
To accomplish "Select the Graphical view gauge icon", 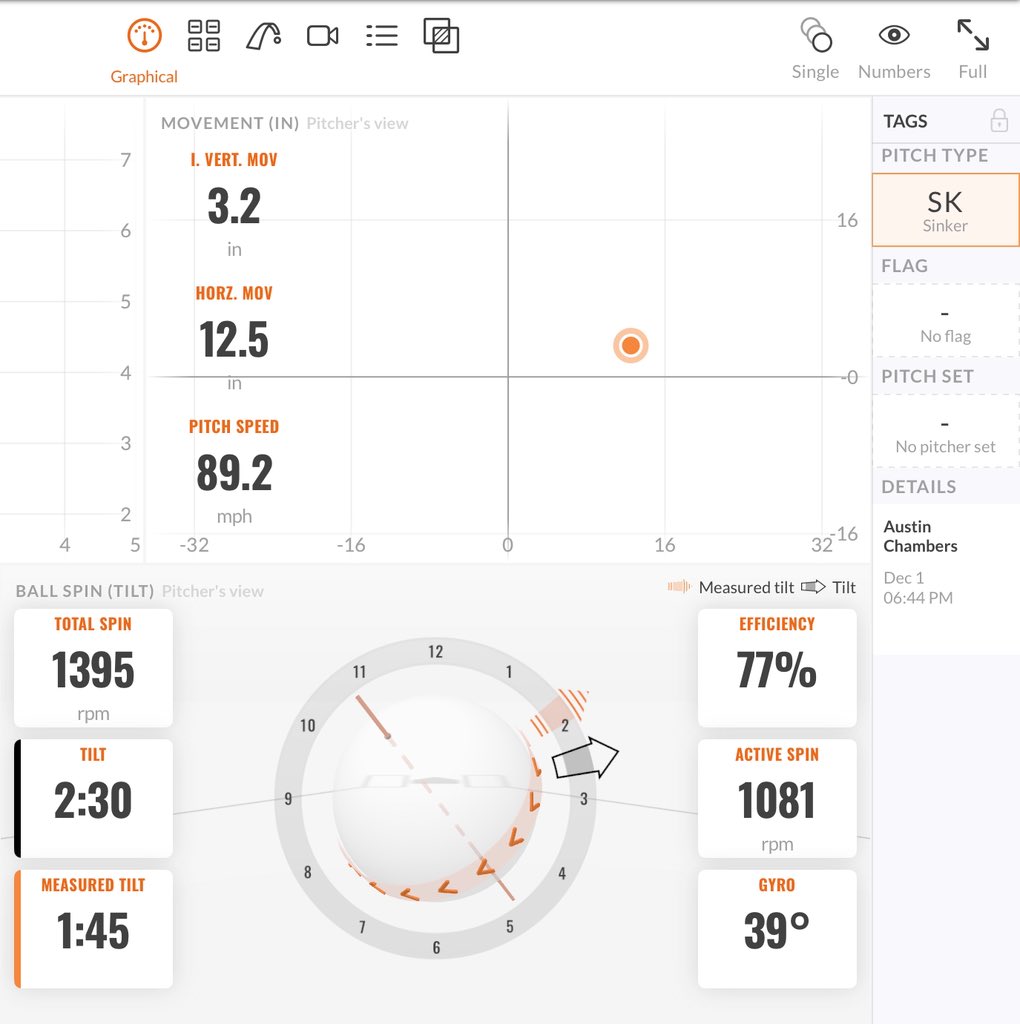I will click(x=144, y=35).
